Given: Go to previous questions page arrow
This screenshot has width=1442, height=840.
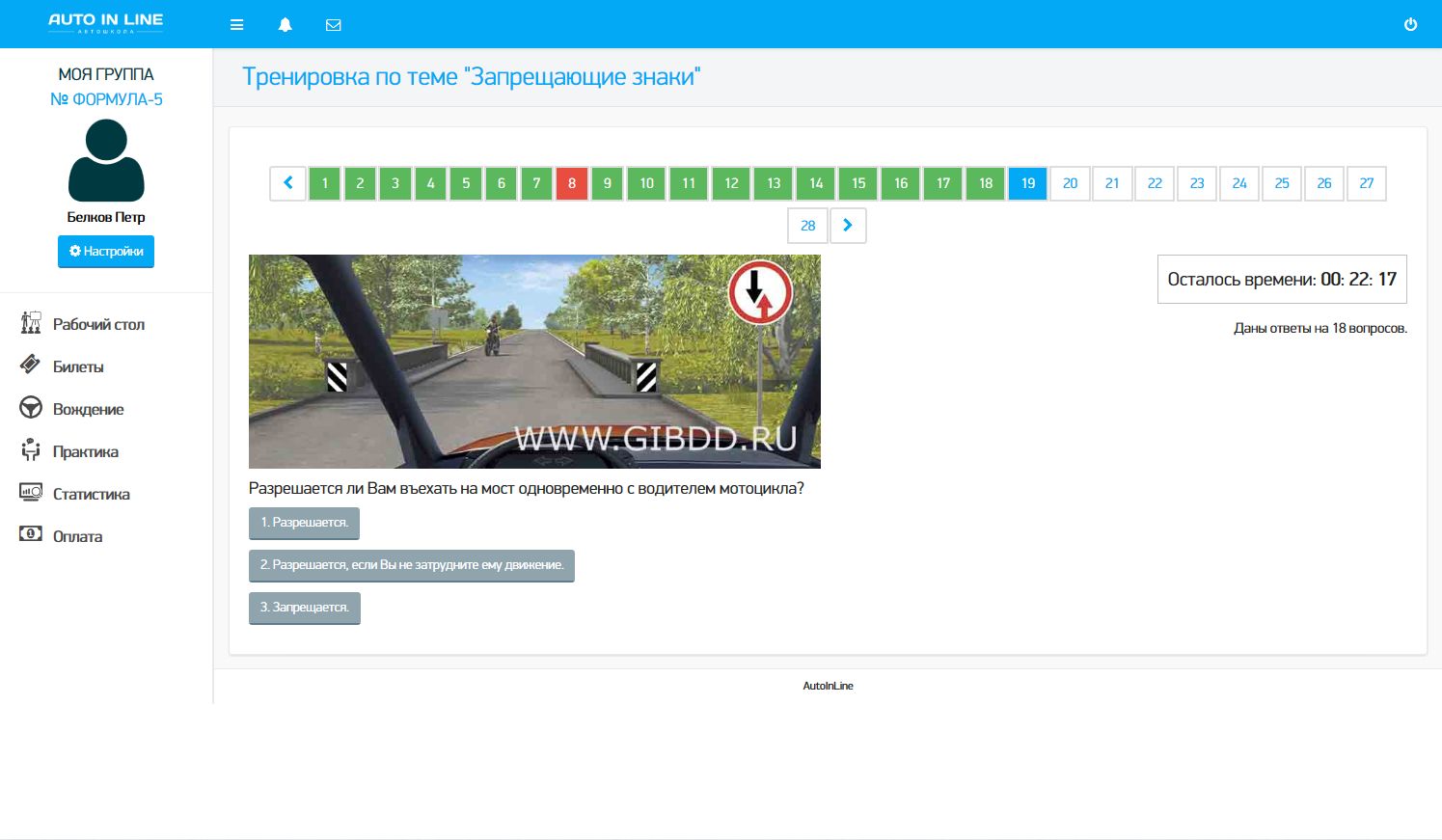Looking at the screenshot, I should (x=287, y=183).
